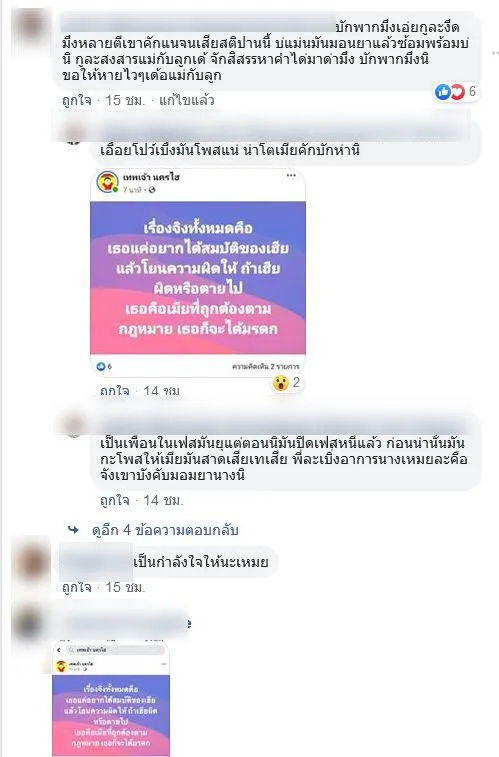Viewport: 499px width, 757px height.
Task: Click blurred avatar of first commenter
Action: coord(30,25)
